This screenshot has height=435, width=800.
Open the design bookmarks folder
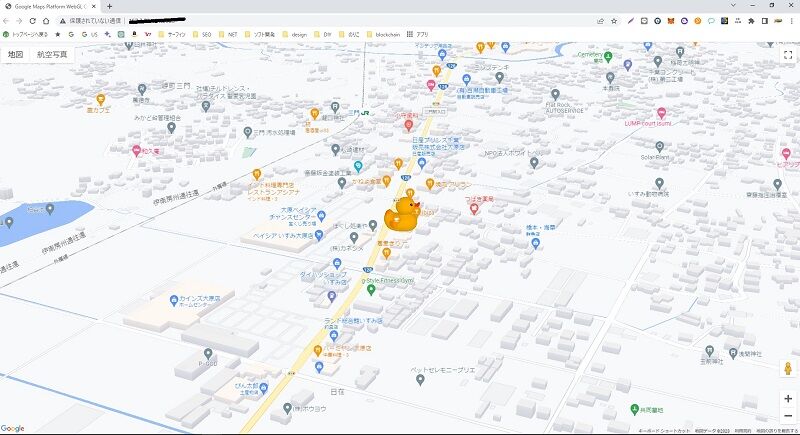click(294, 35)
